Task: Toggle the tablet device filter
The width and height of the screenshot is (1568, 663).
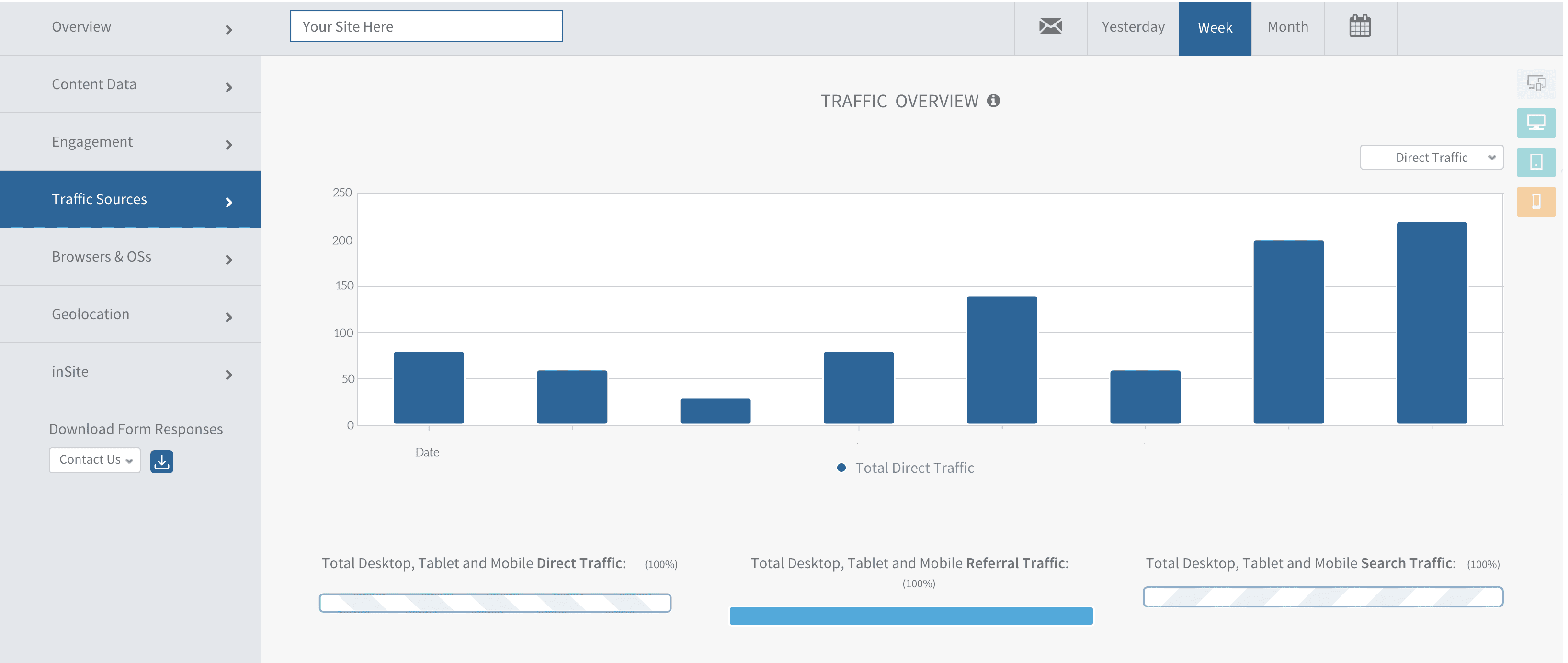Action: tap(1536, 162)
